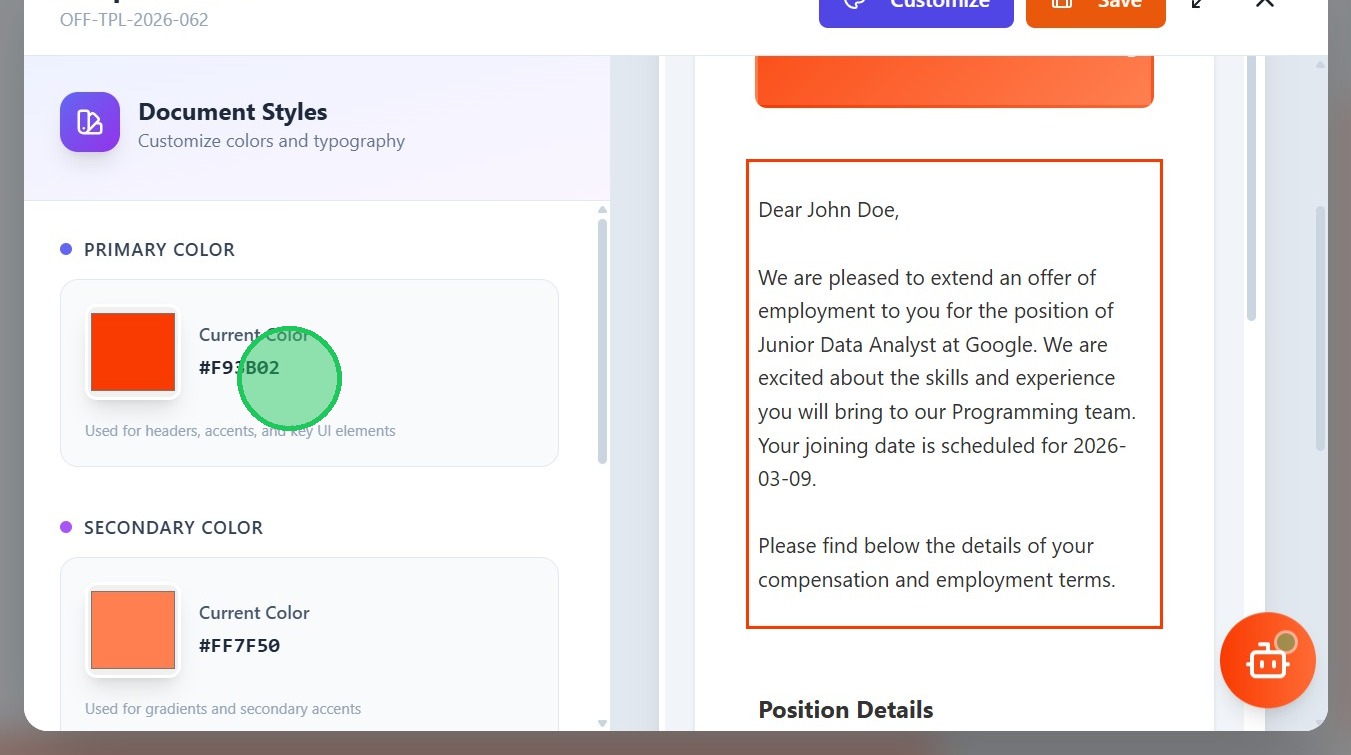Click the Position Details heading
The width and height of the screenshot is (1351, 755).
point(845,710)
